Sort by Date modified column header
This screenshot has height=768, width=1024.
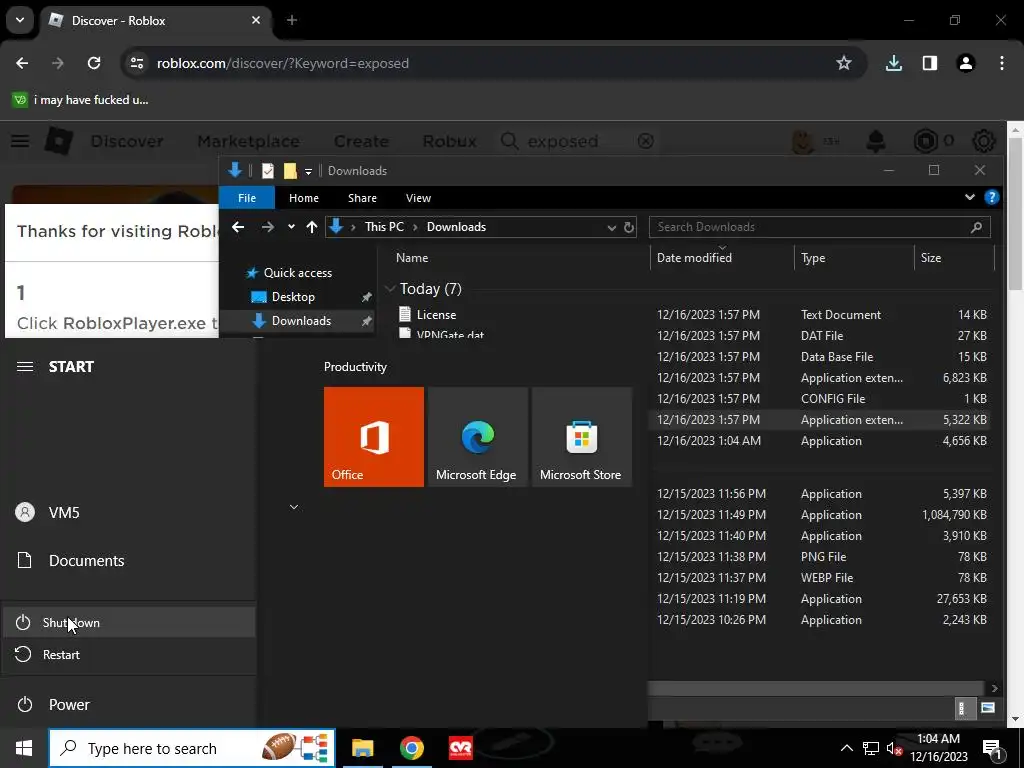pos(694,258)
